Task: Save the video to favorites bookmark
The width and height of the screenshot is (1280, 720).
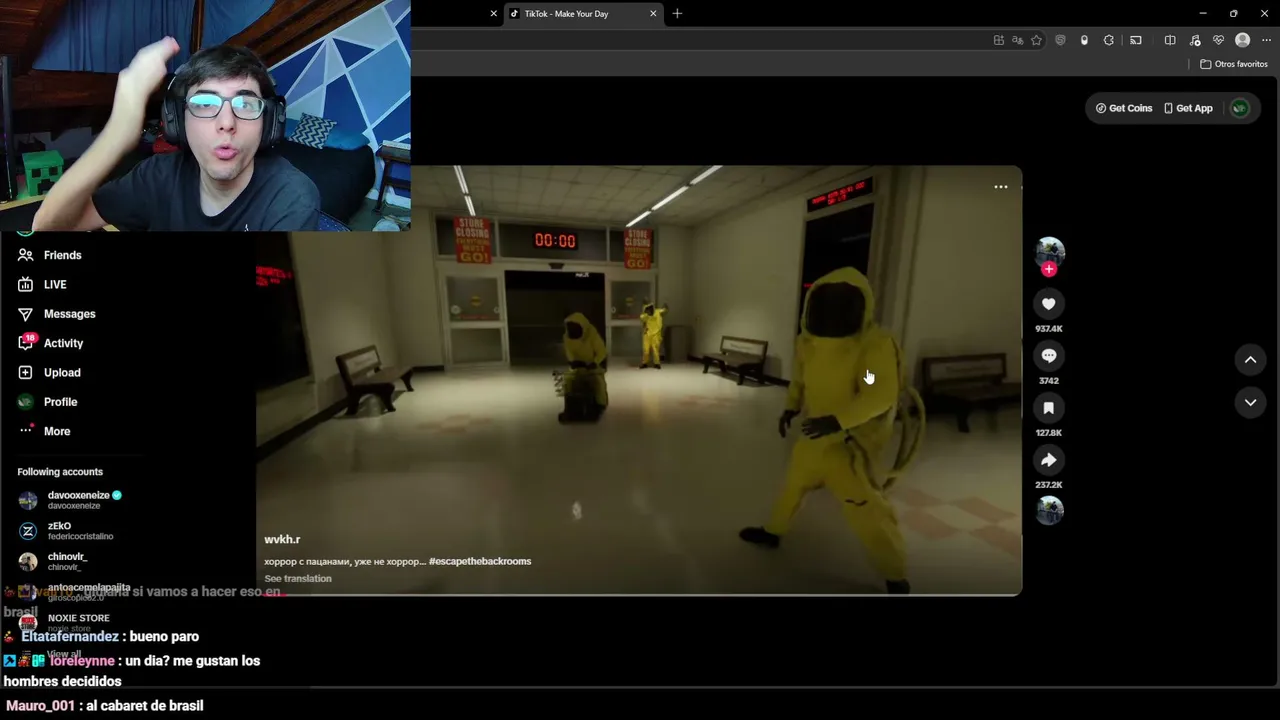Action: [1048, 408]
